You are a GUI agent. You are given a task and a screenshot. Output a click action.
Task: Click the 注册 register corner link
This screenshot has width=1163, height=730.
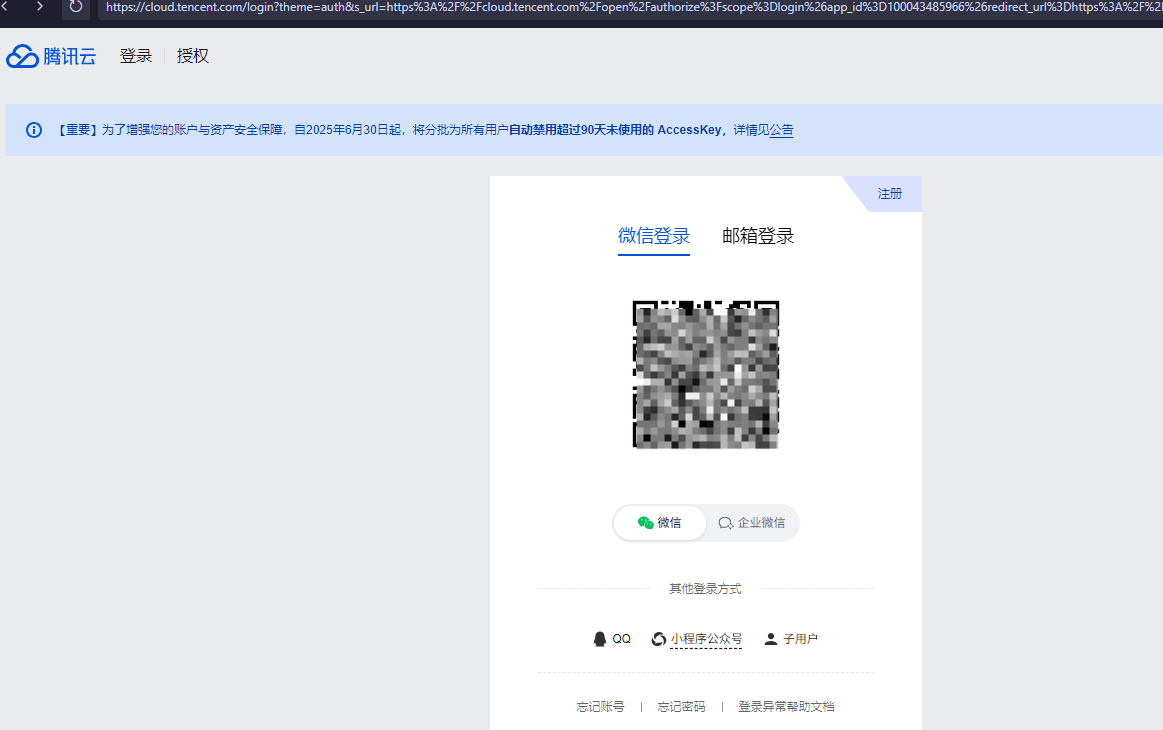coord(889,193)
